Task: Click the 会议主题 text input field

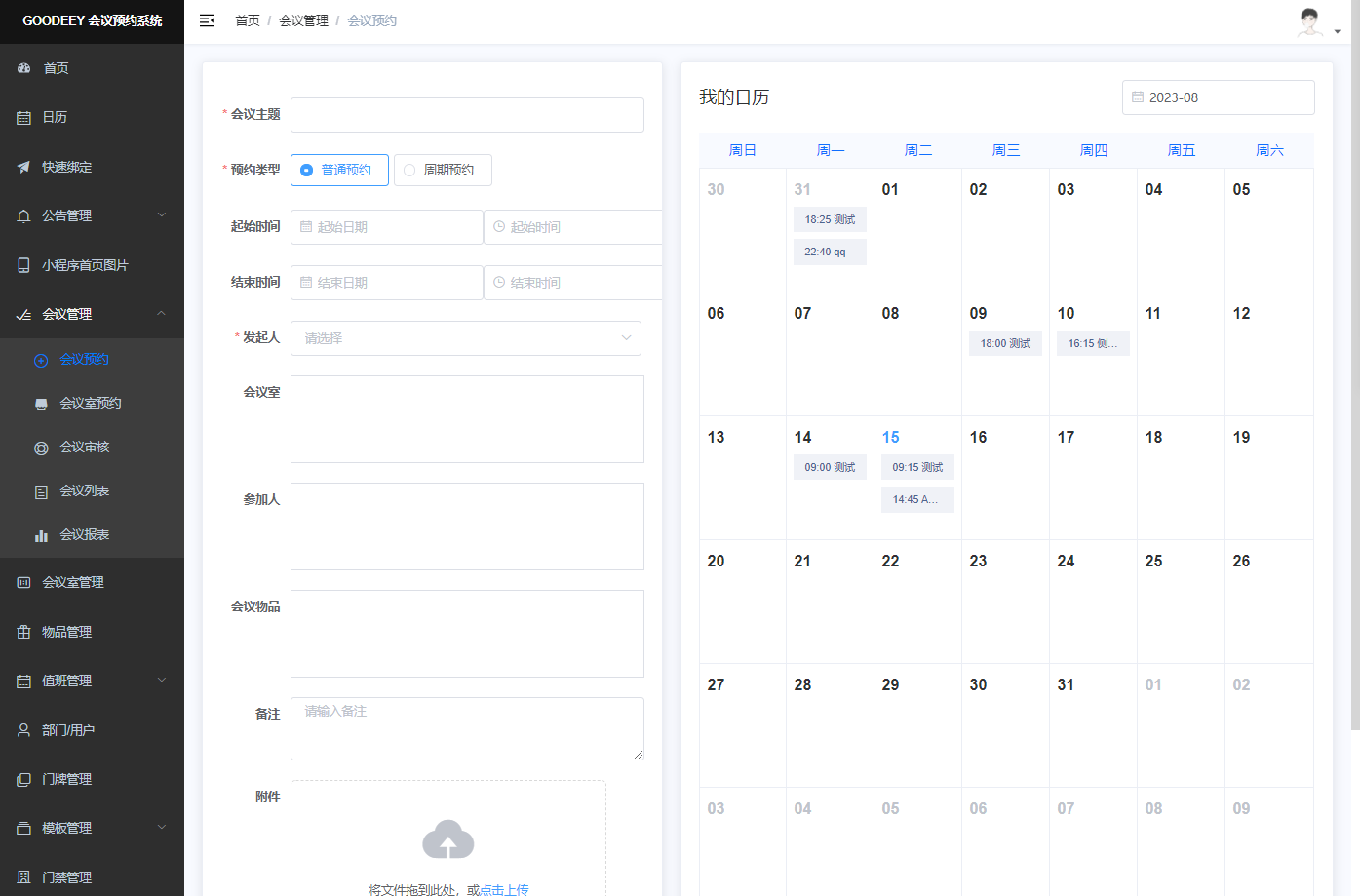Action: click(x=467, y=115)
